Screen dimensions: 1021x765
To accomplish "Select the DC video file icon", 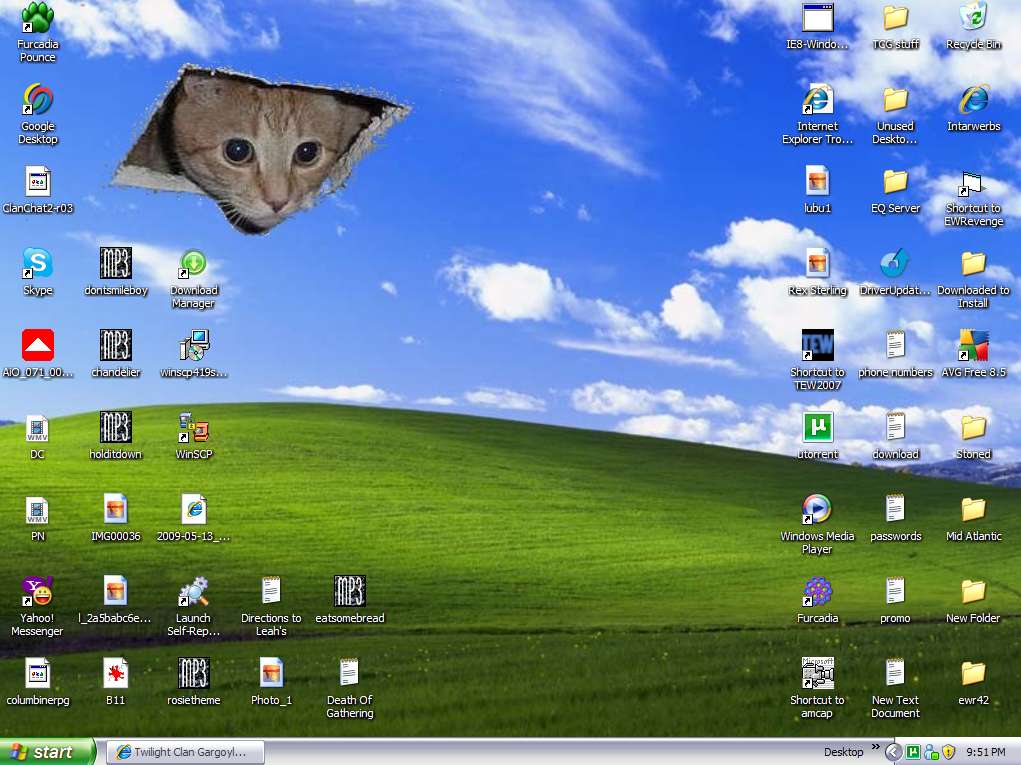I will [x=38, y=428].
